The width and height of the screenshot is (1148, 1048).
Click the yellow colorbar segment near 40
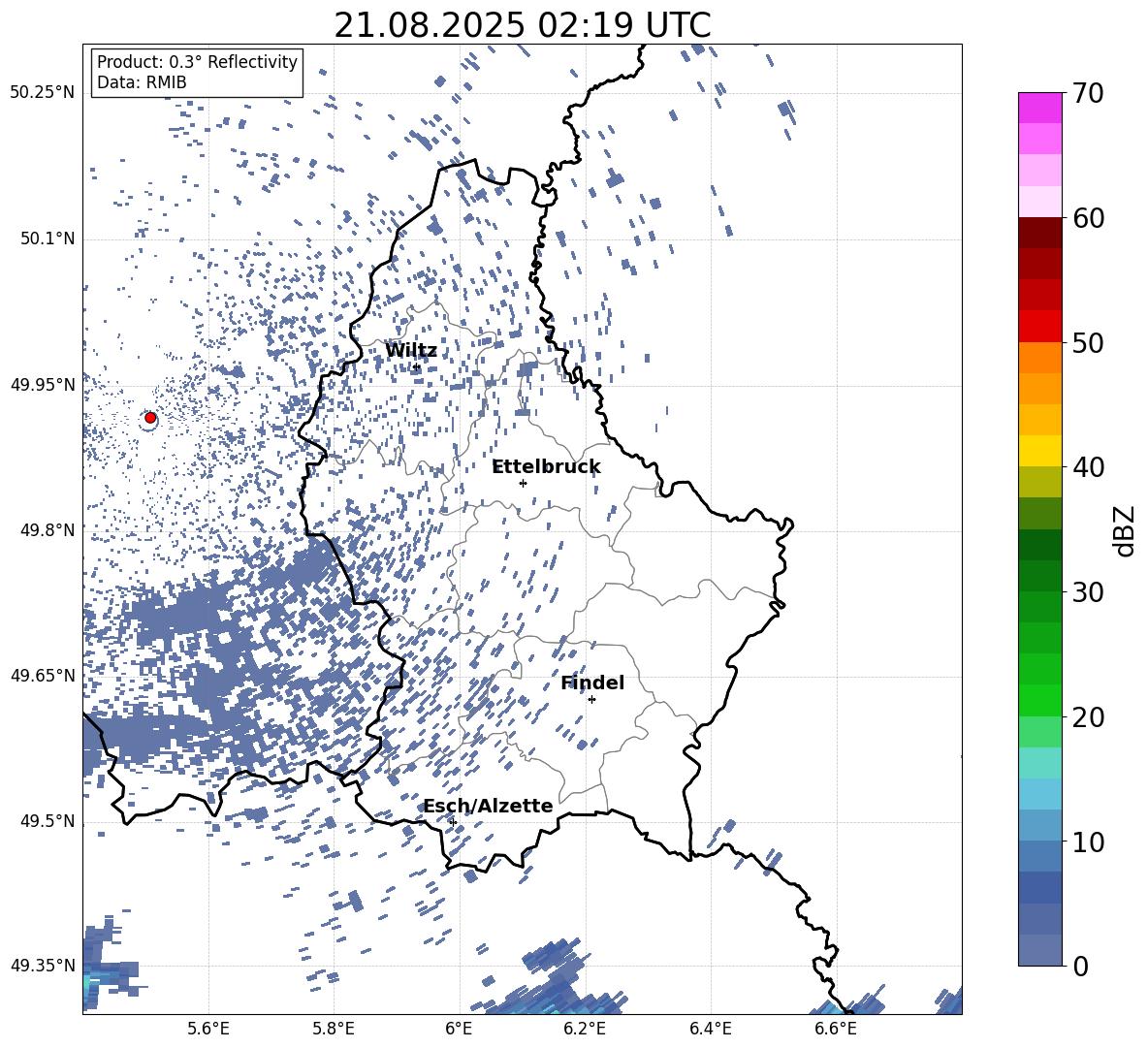tap(1040, 452)
